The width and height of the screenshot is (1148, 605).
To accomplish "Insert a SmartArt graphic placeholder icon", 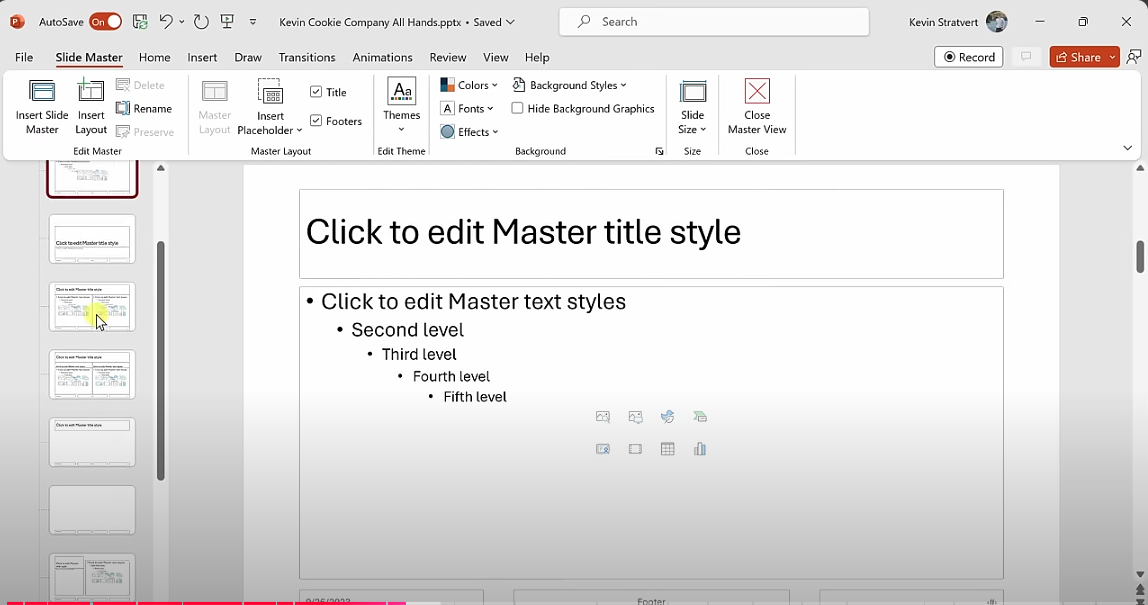I will (x=700, y=417).
